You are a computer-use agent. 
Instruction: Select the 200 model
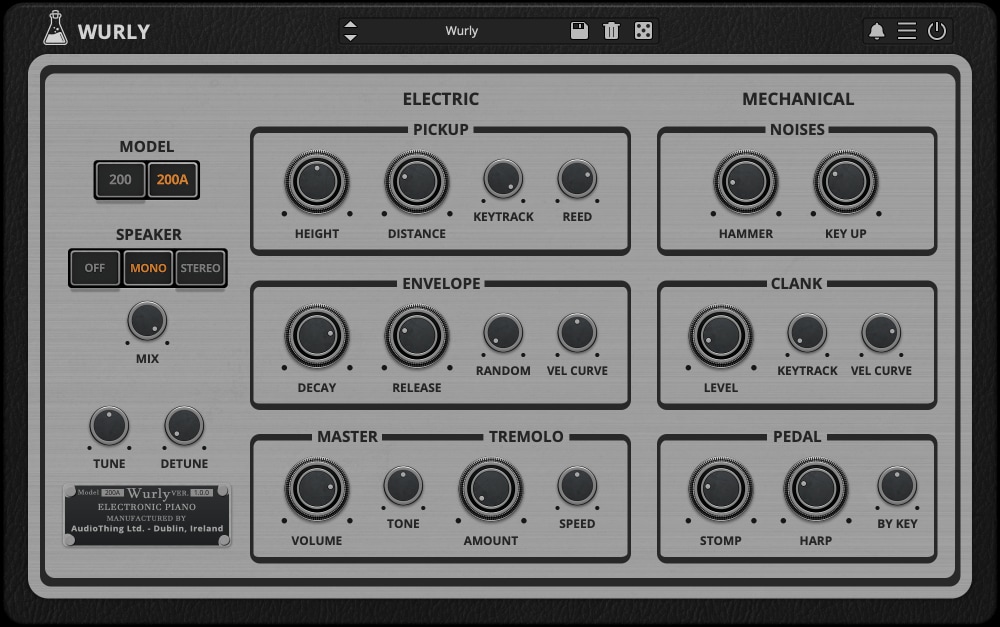[x=121, y=180]
